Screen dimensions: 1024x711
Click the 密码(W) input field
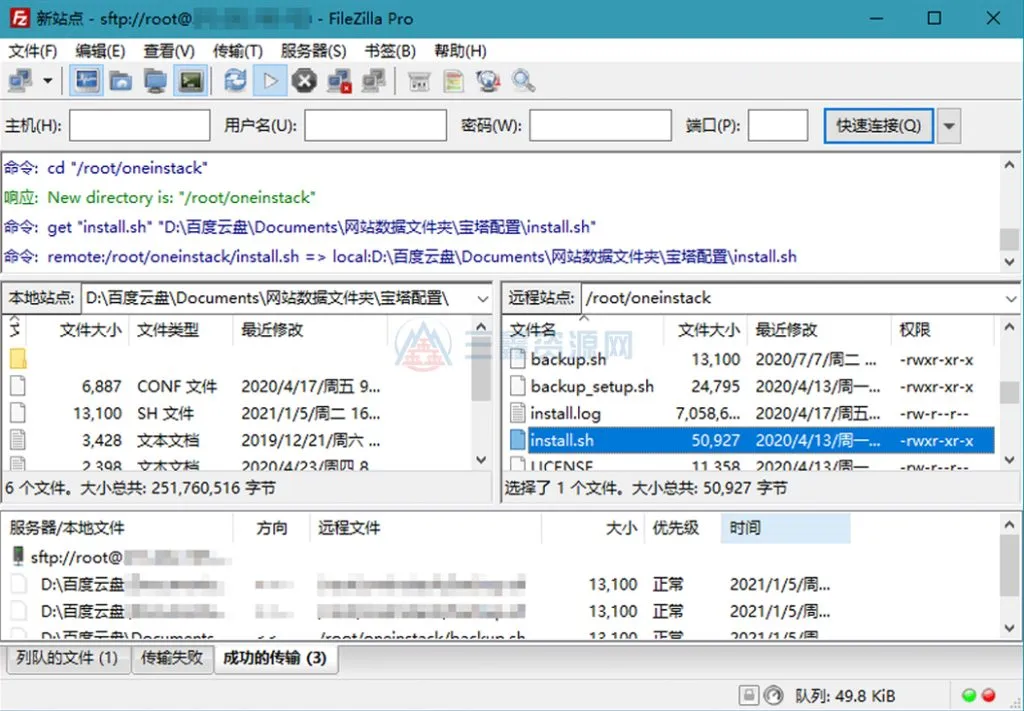pyautogui.click(x=599, y=125)
